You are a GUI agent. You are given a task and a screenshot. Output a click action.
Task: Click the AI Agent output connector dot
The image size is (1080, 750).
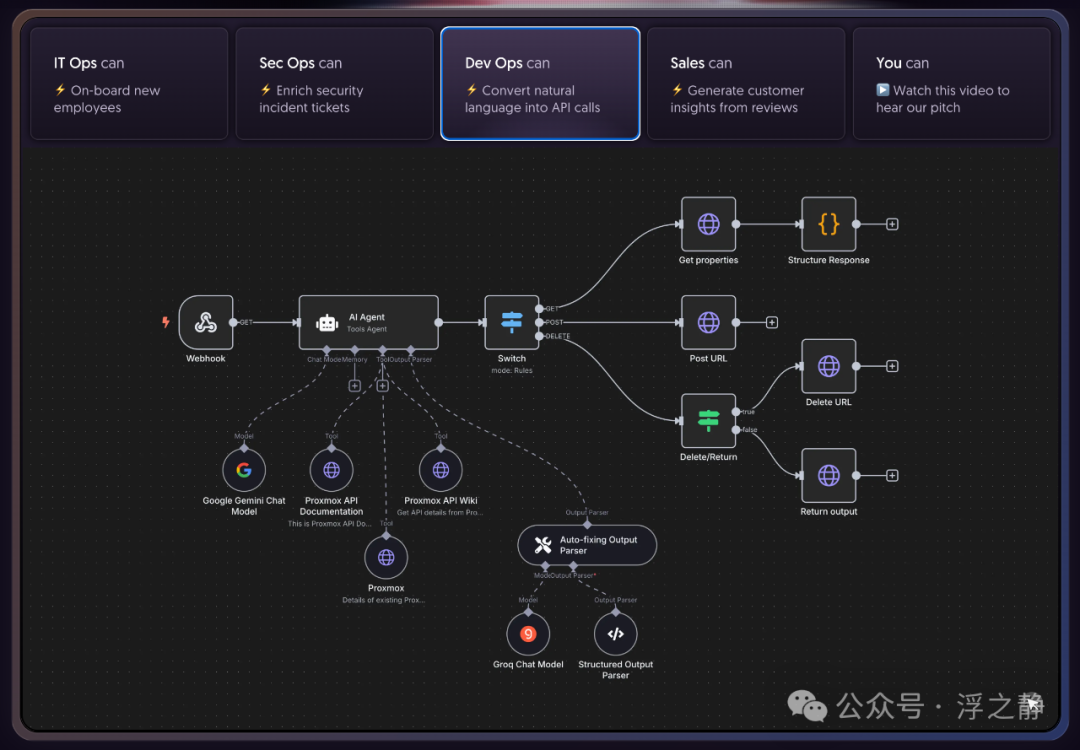point(439,322)
